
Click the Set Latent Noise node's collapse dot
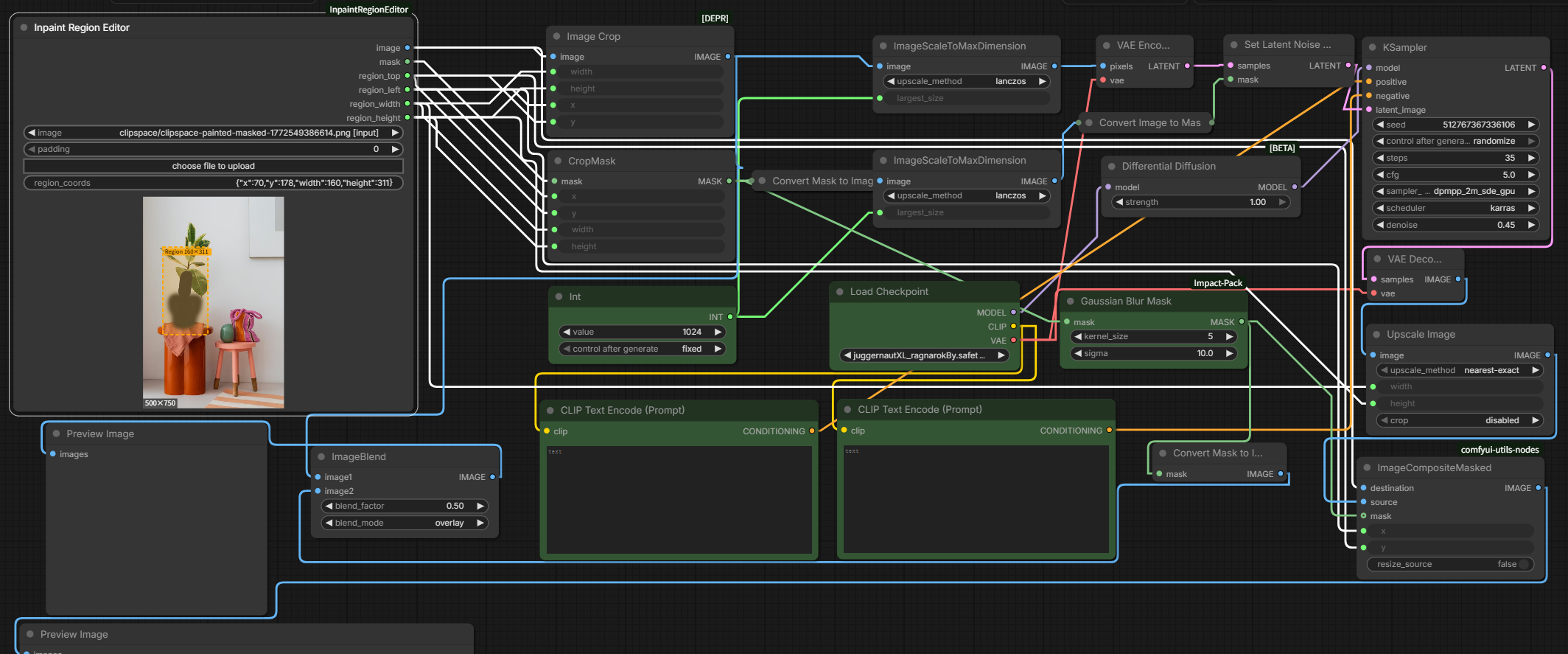(x=1233, y=44)
